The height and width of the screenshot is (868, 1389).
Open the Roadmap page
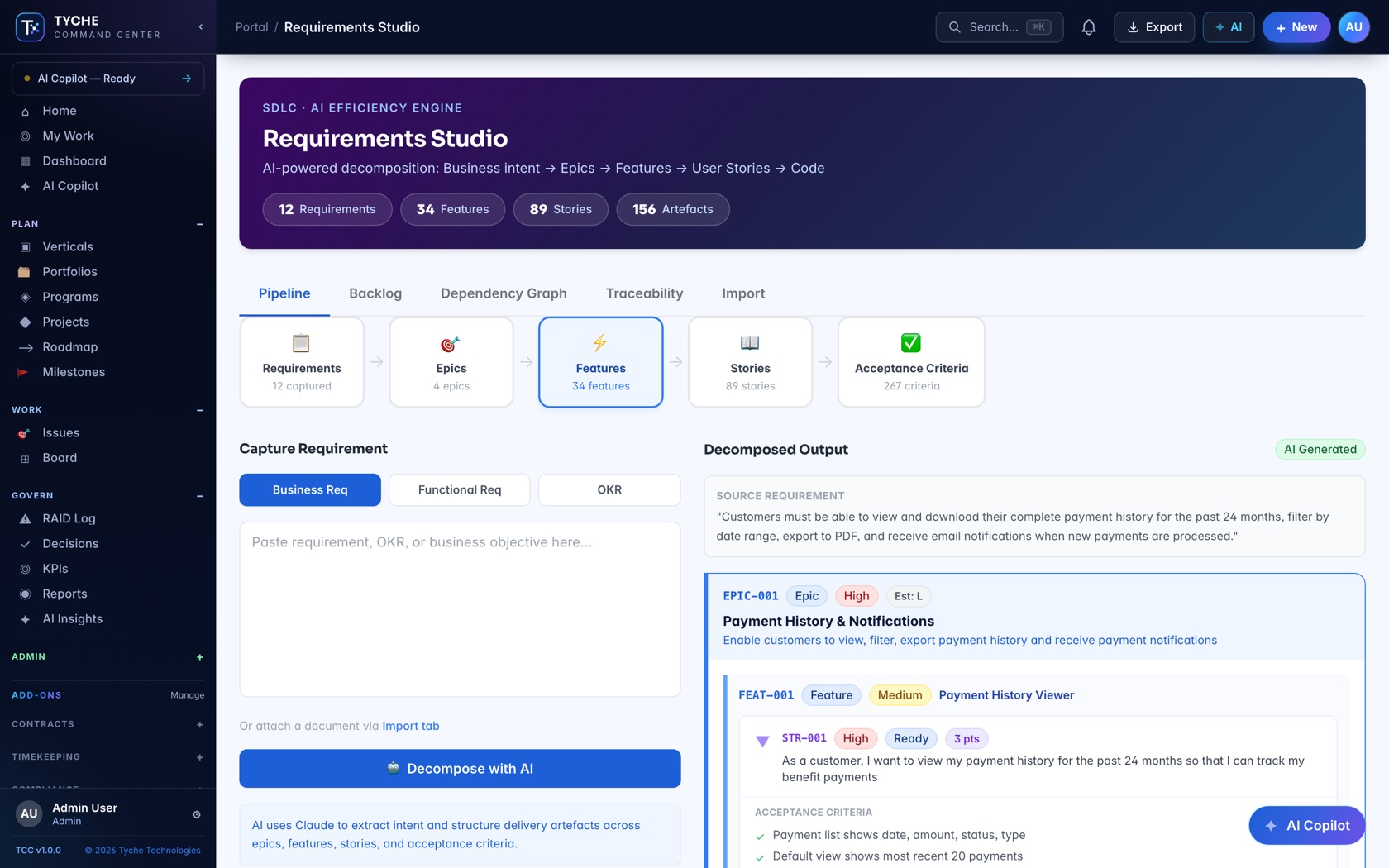(107, 347)
